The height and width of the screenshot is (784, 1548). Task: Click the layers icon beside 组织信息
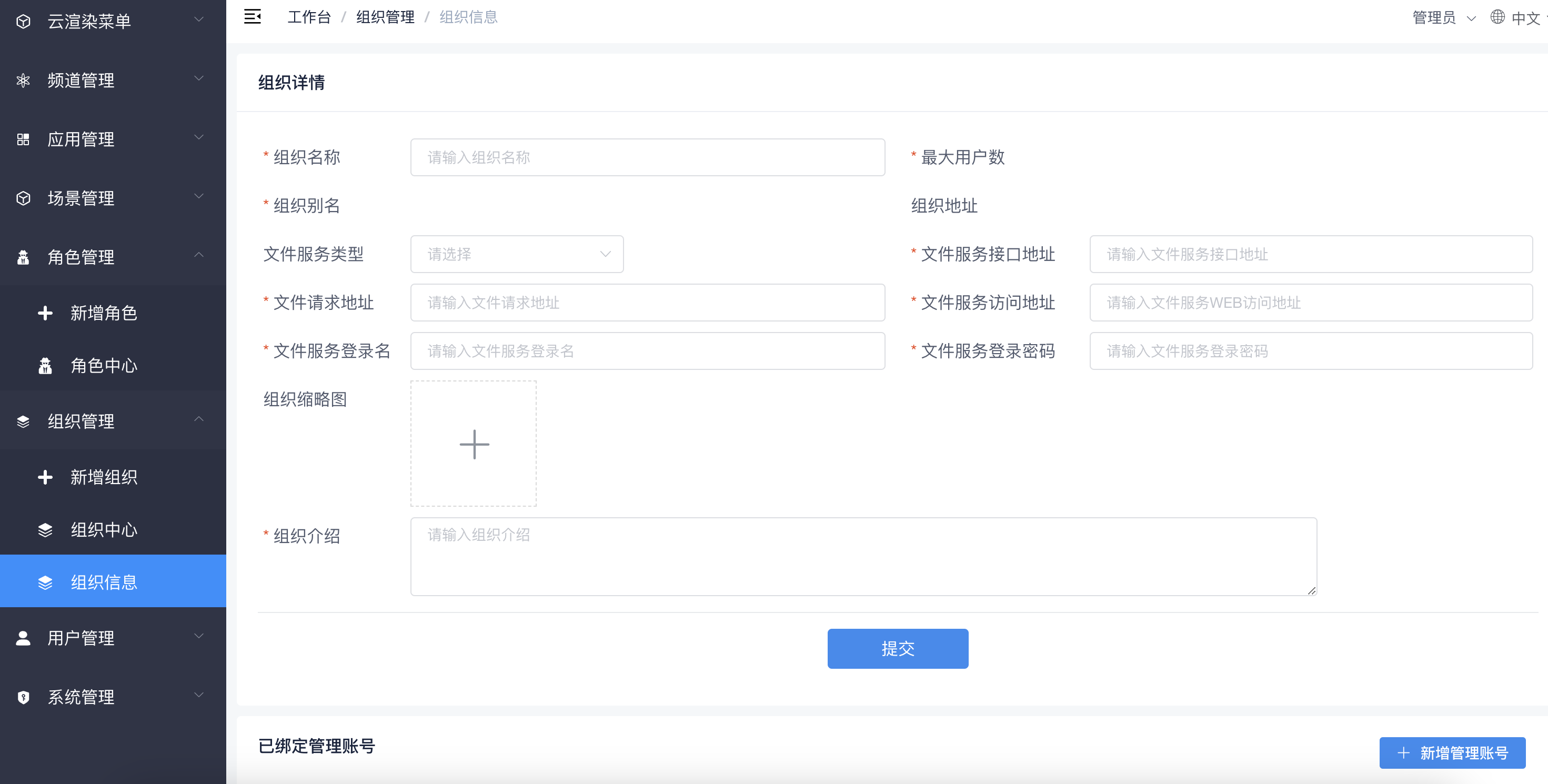pos(45,583)
